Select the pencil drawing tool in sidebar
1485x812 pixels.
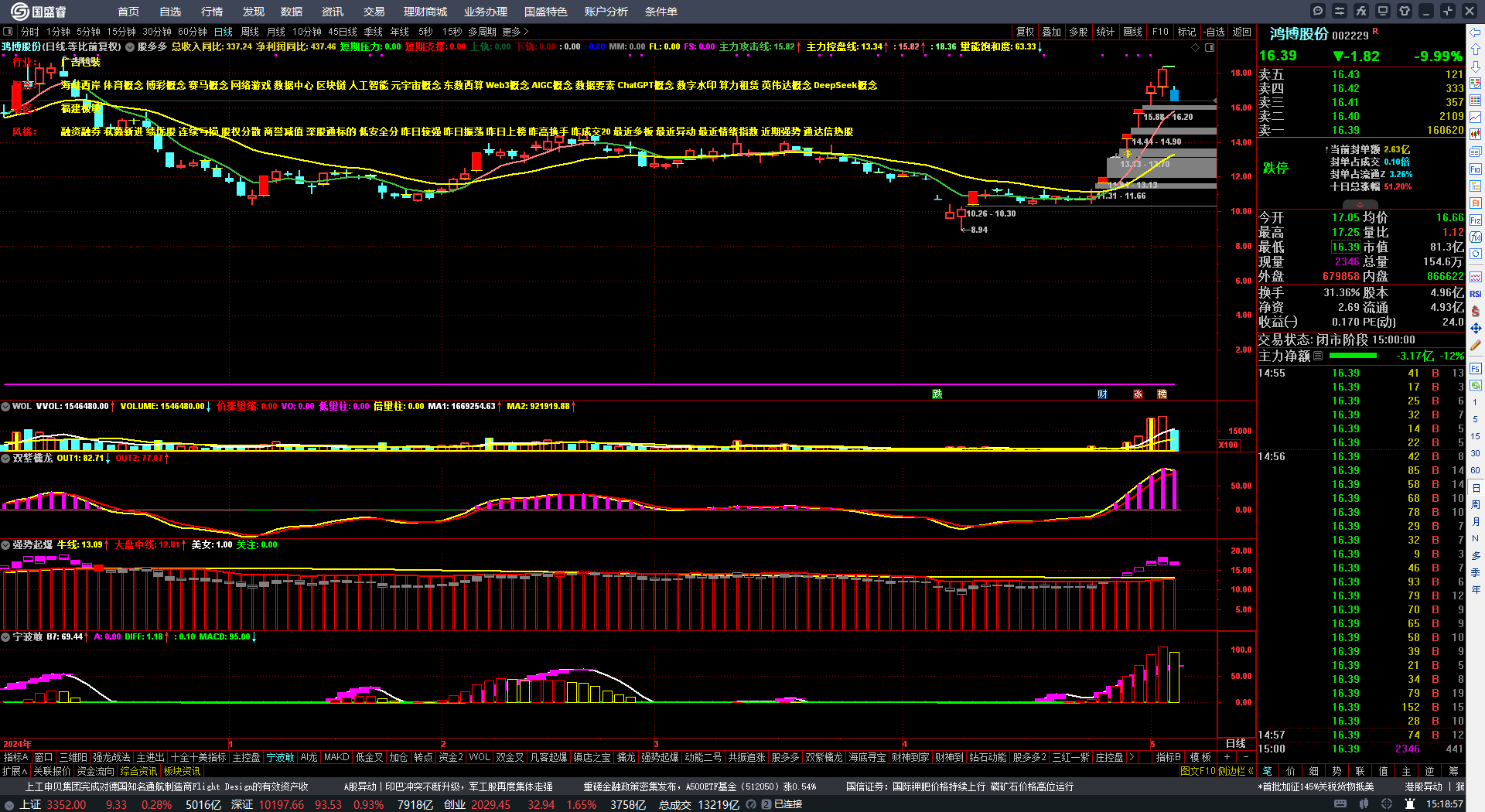[1476, 346]
